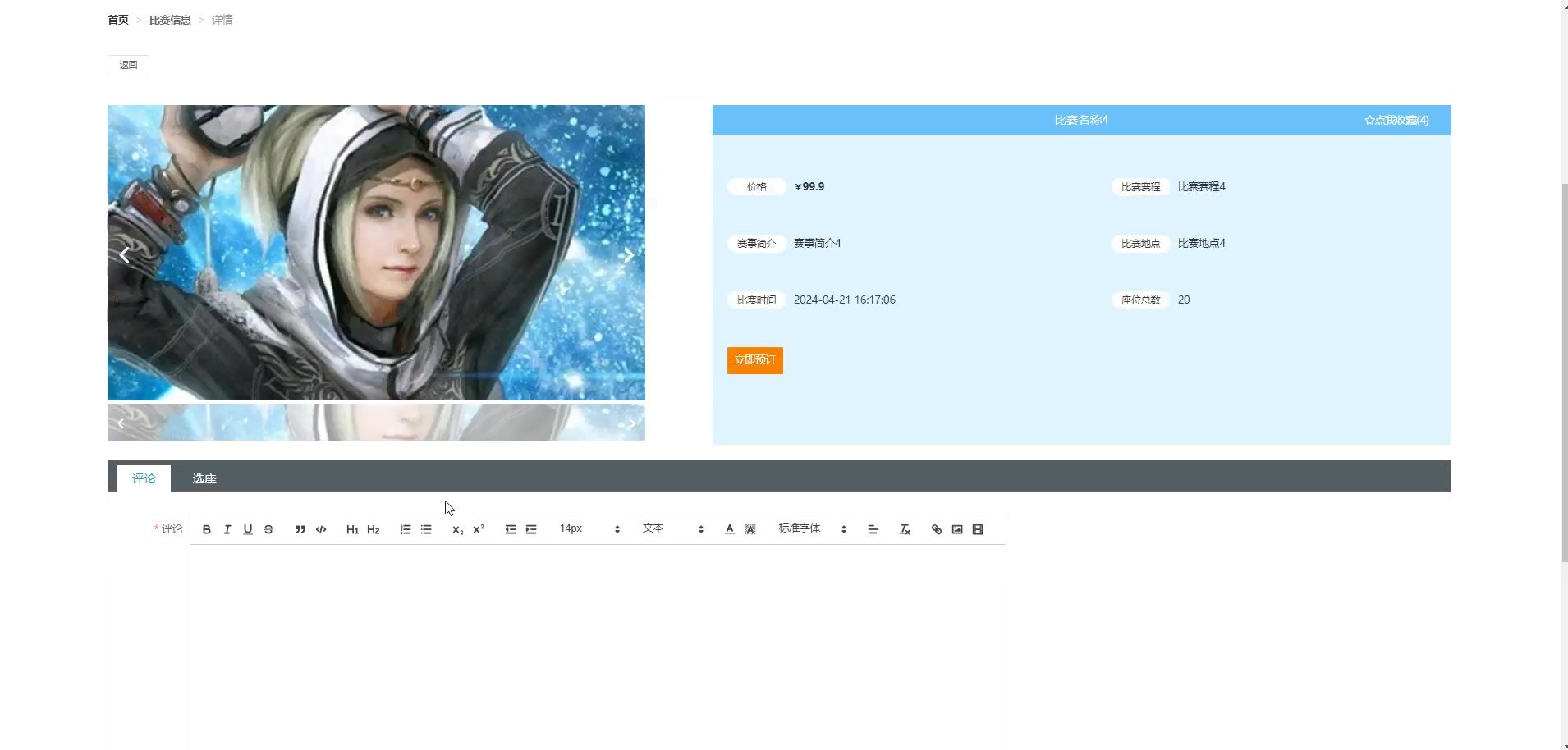Viewport: 1568px width, 750px height.
Task: Open the text background color picker
Action: 750,529
